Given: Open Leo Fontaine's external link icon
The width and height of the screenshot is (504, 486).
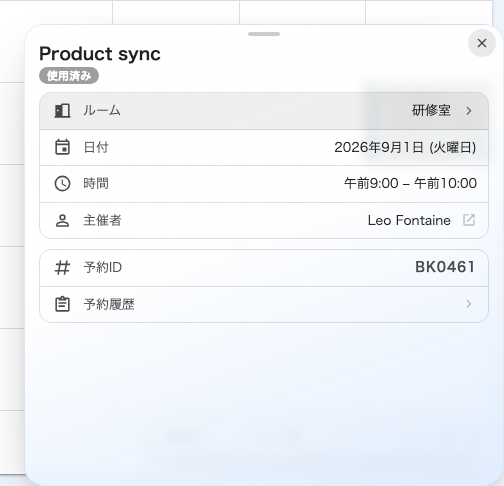Looking at the screenshot, I should pos(469,220).
